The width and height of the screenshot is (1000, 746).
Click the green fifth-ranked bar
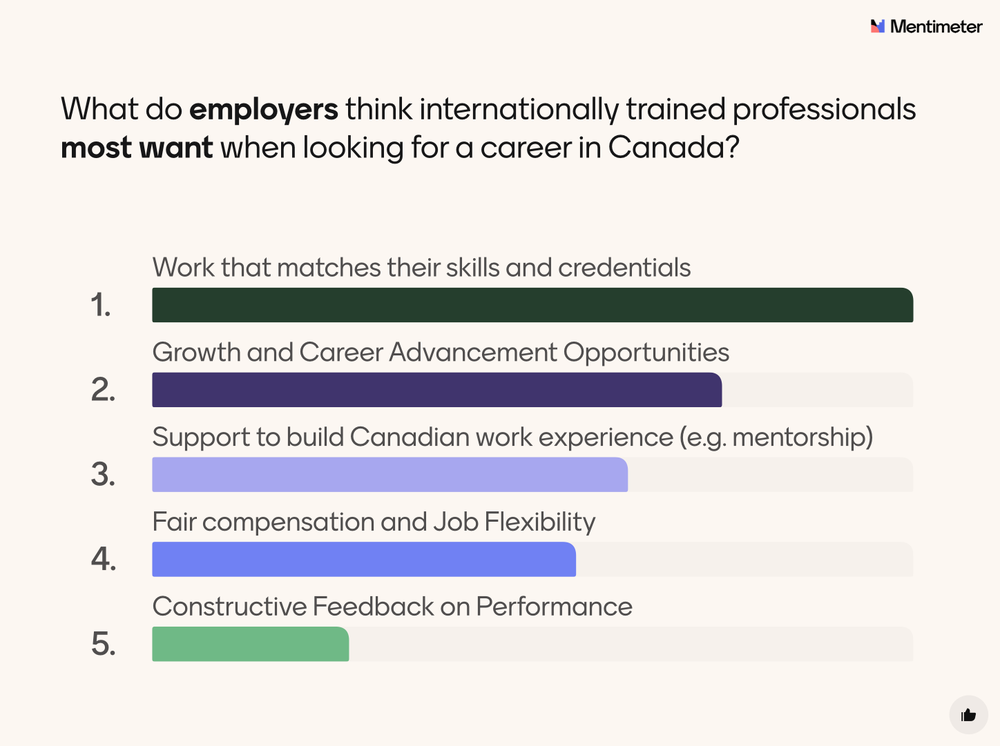point(250,644)
